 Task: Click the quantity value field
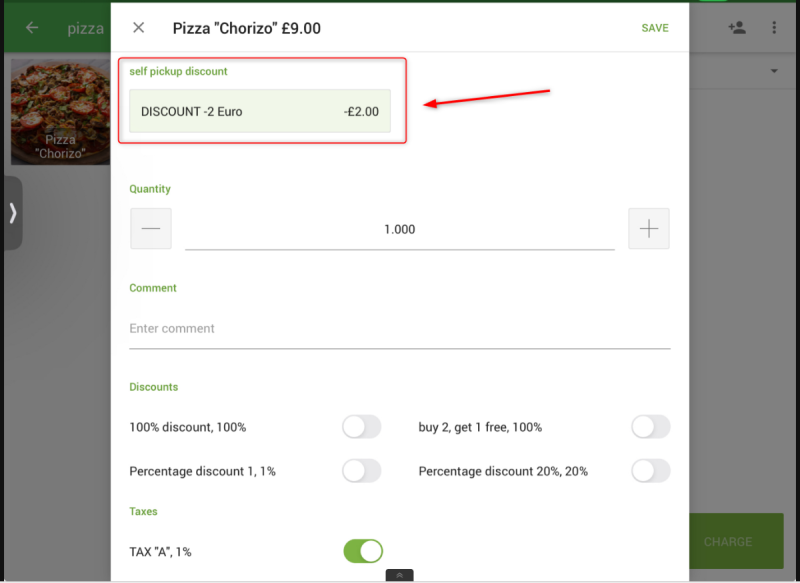point(399,230)
